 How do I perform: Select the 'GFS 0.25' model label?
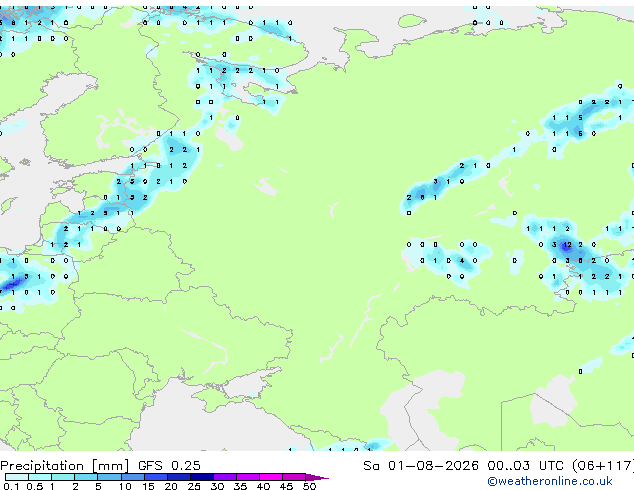(169, 466)
